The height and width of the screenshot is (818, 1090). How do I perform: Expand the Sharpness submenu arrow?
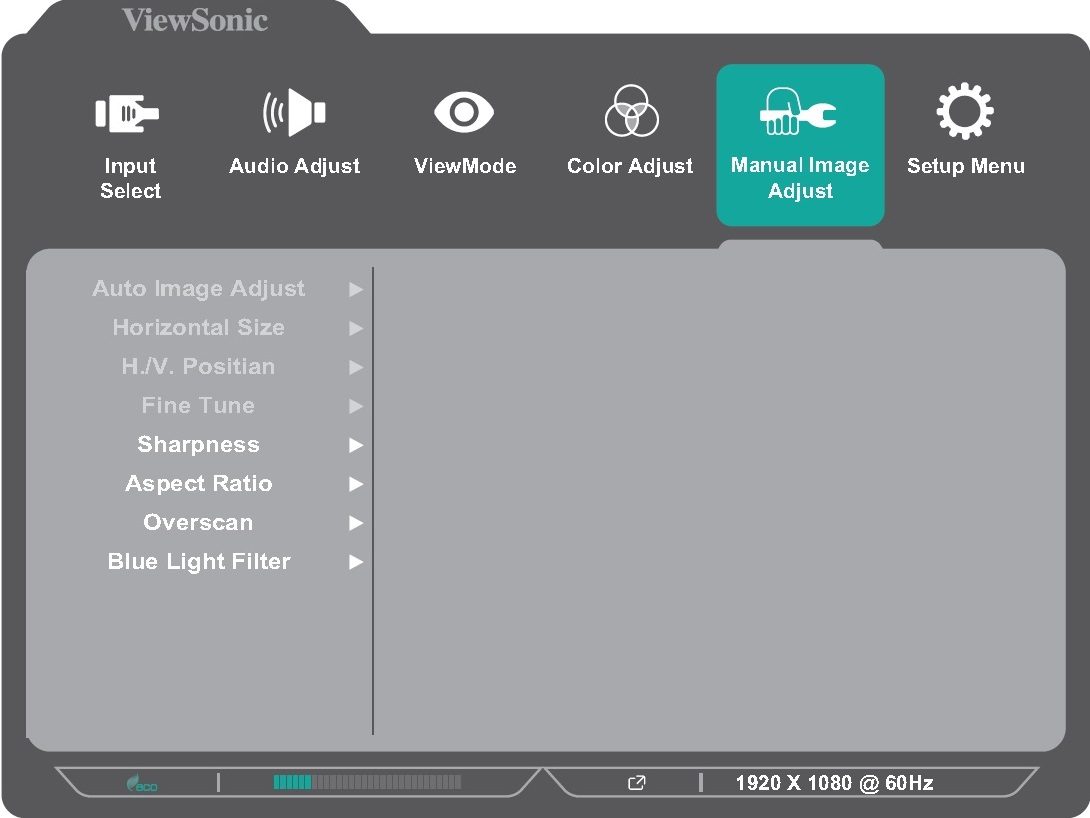pyautogui.click(x=356, y=445)
